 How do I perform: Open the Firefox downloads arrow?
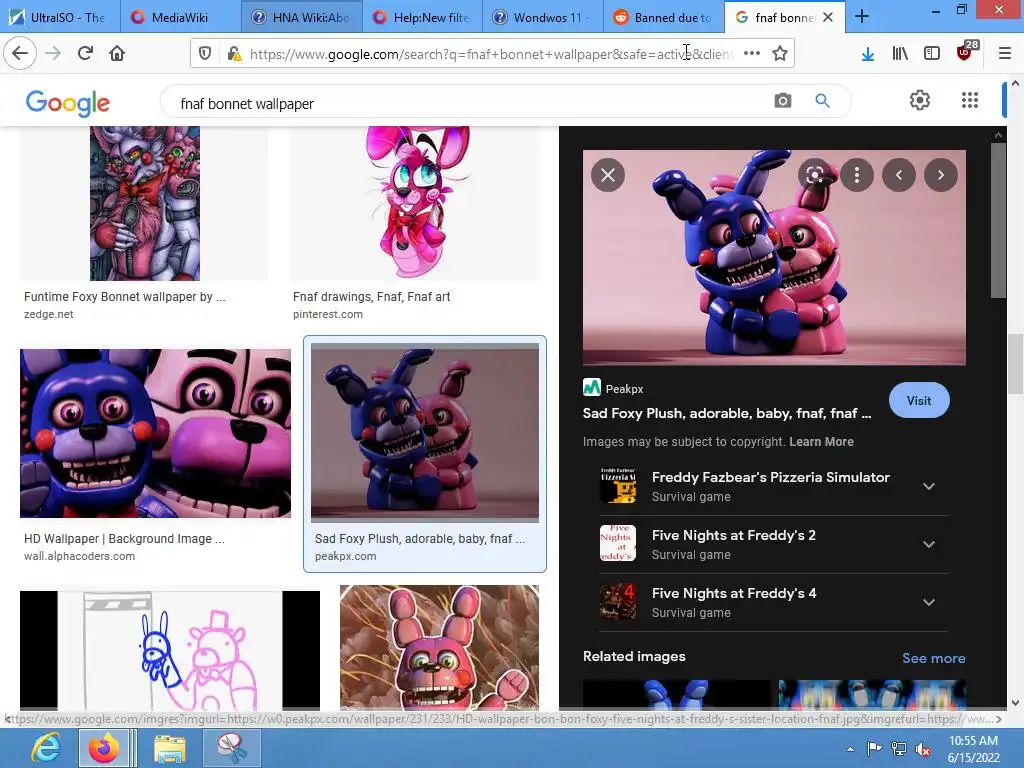pos(867,54)
